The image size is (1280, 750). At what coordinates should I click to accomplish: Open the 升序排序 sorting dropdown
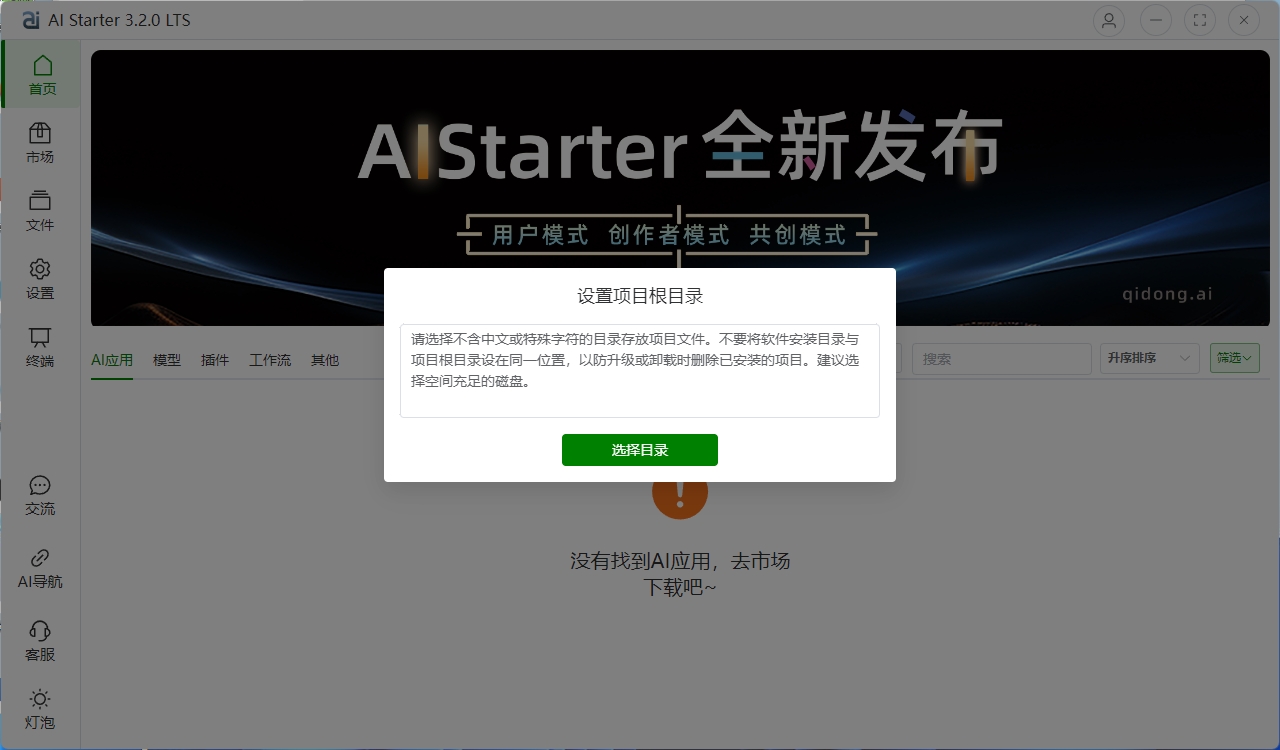1146,358
